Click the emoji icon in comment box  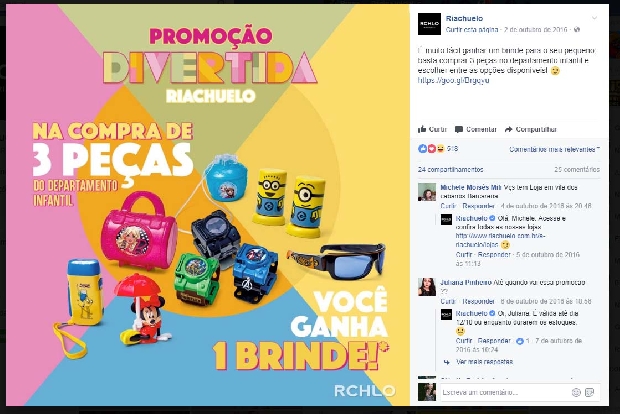pos(576,392)
